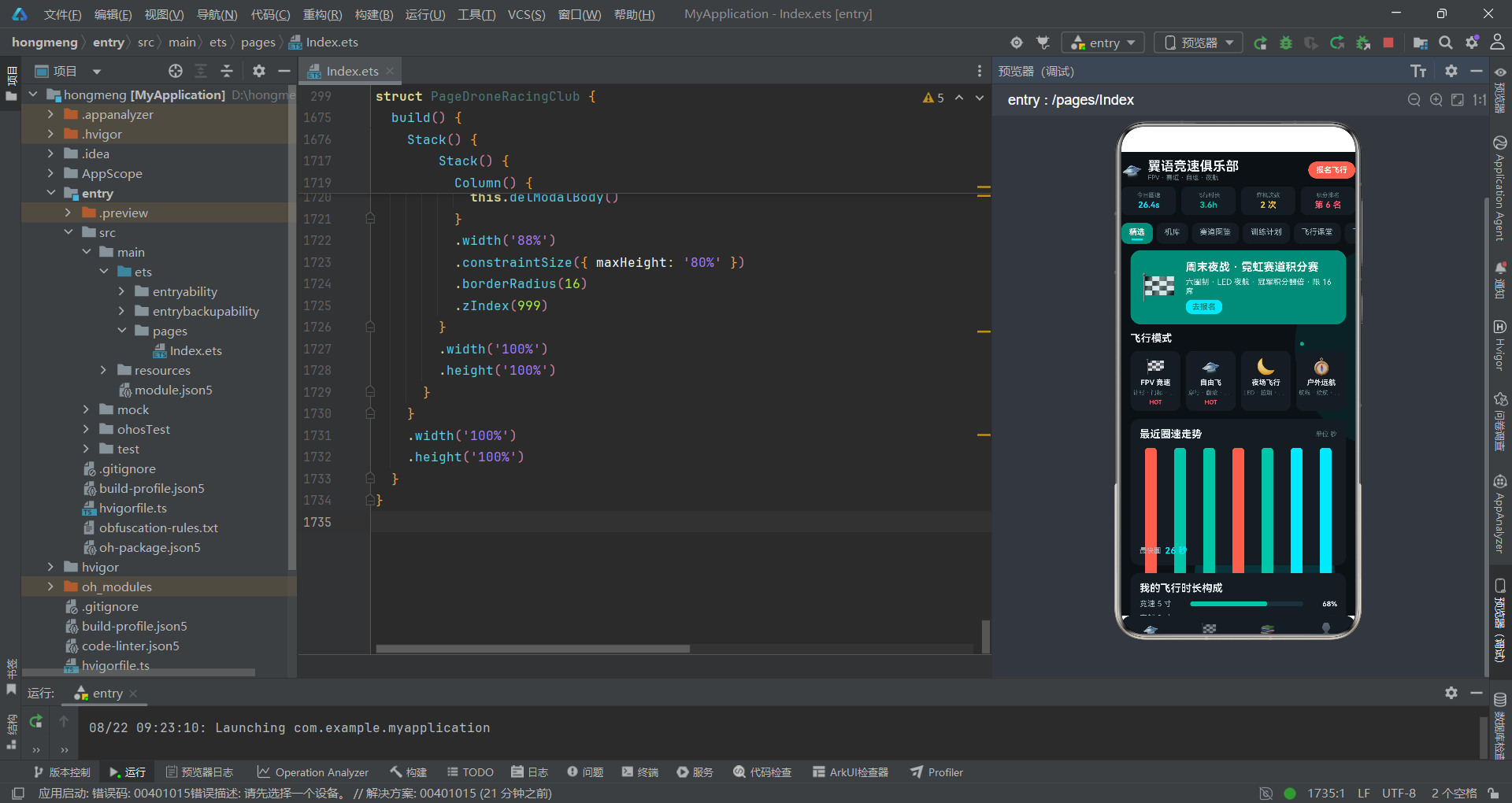Attach debugger to process icon

tap(1363, 43)
